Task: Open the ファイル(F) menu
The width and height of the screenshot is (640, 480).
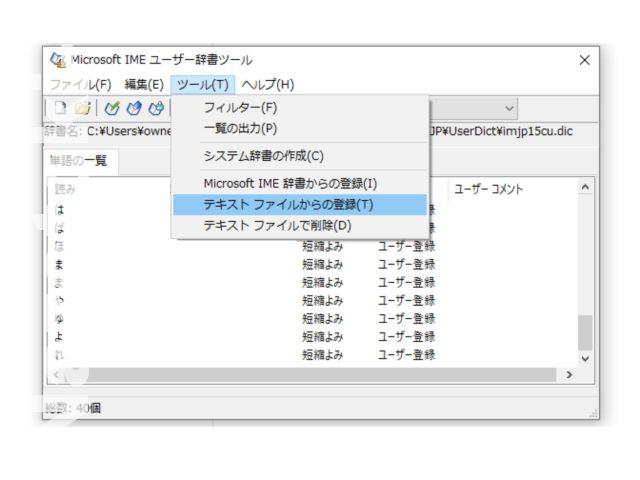Action: click(80, 84)
